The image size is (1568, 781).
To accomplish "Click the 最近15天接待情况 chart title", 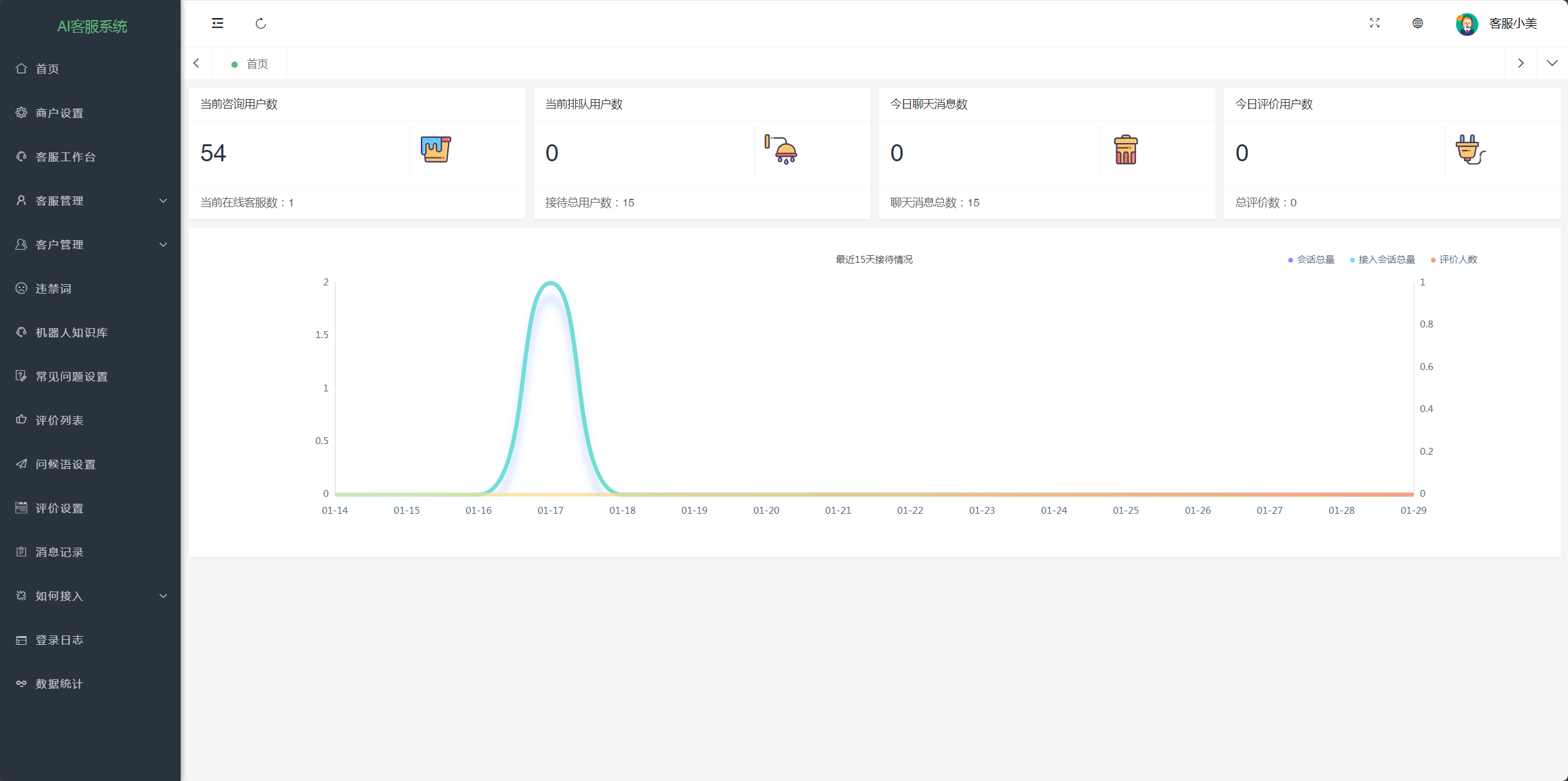I will [x=874, y=260].
